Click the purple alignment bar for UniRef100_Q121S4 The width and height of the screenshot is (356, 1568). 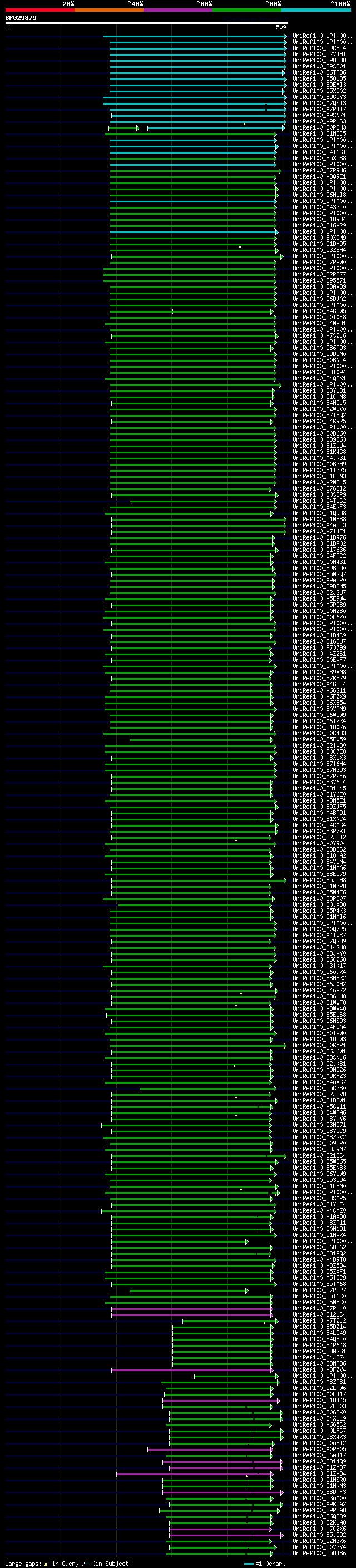pyautogui.click(x=192, y=1315)
